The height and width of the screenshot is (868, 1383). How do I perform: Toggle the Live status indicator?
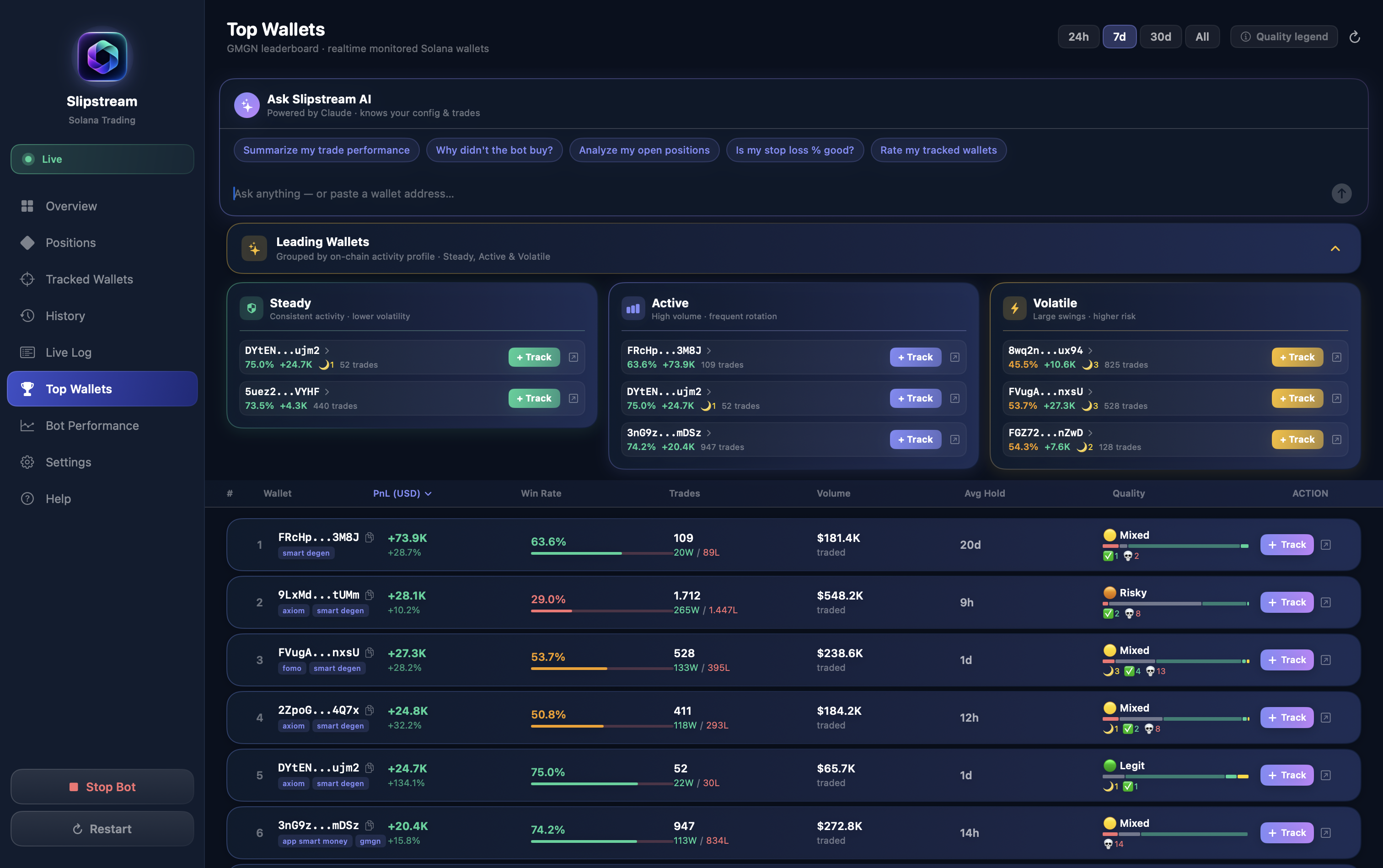[x=102, y=159]
